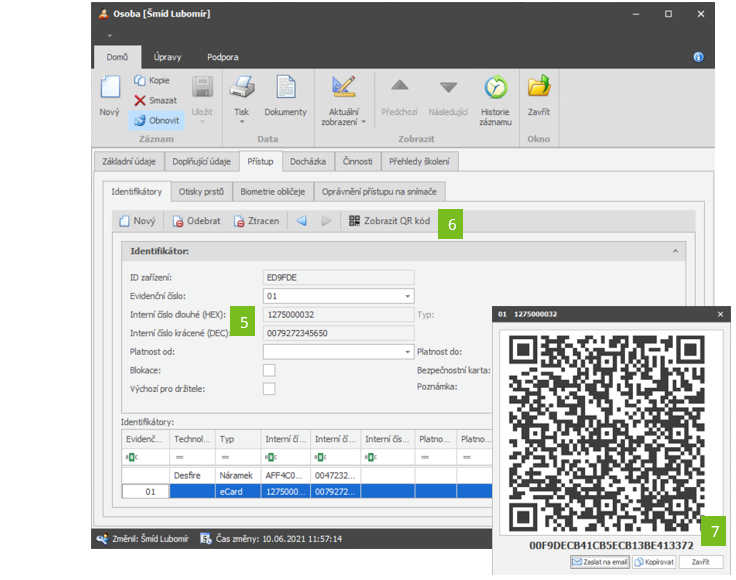Screen dimensions: 736x580
Task: Close window with Zavřít folder icon
Action: pyautogui.click(x=539, y=95)
